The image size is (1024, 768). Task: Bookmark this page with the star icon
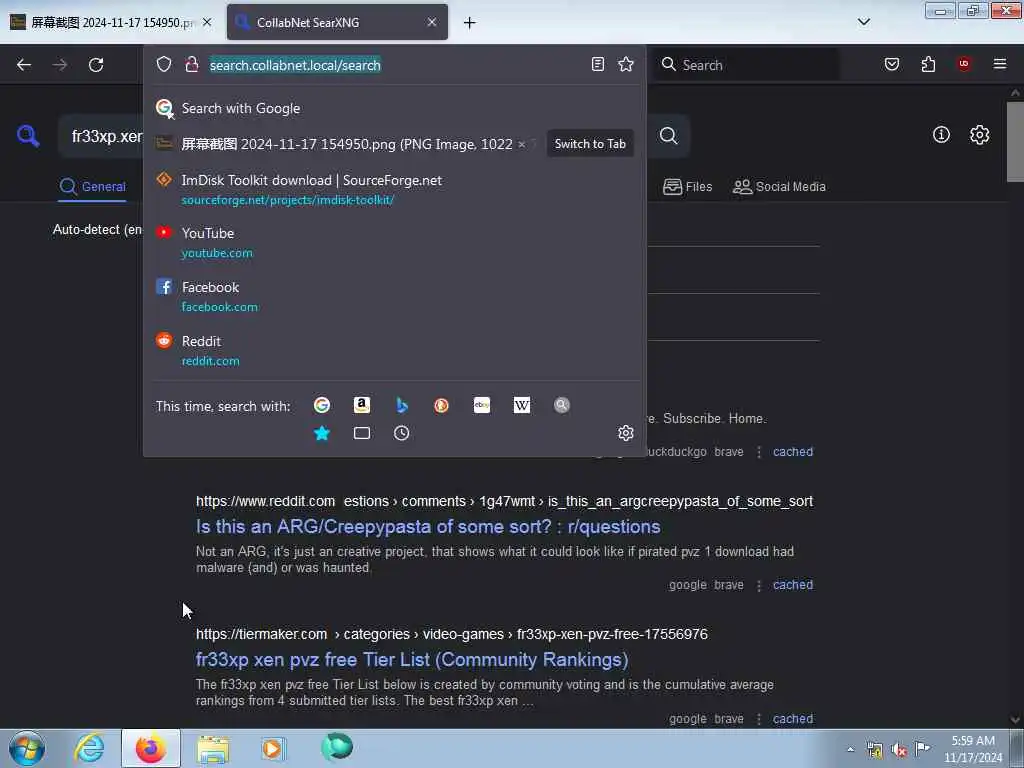[626, 64]
